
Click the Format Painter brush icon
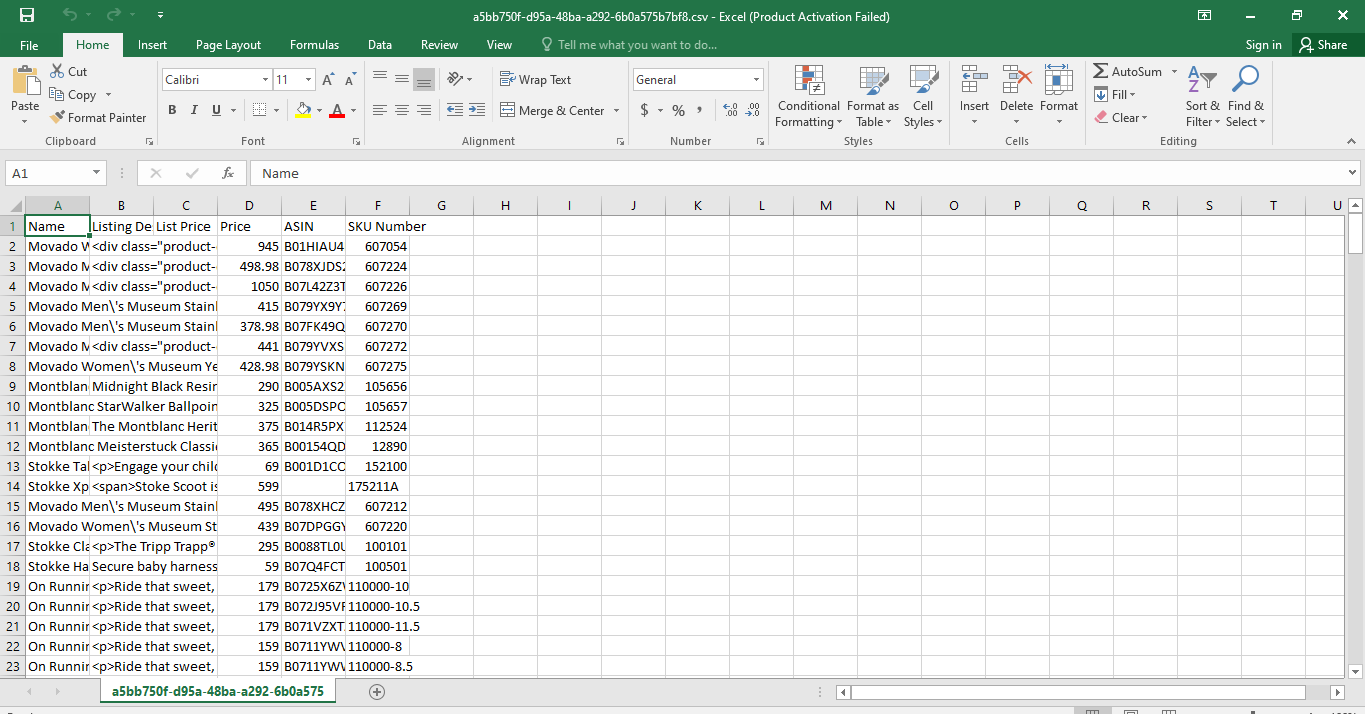[x=58, y=118]
